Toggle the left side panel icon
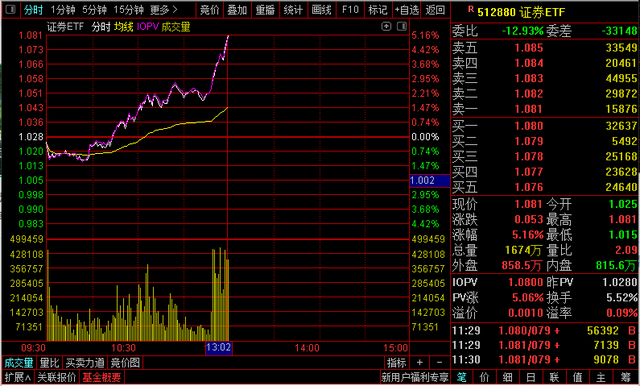The width and height of the screenshot is (640, 386). pos(11,9)
